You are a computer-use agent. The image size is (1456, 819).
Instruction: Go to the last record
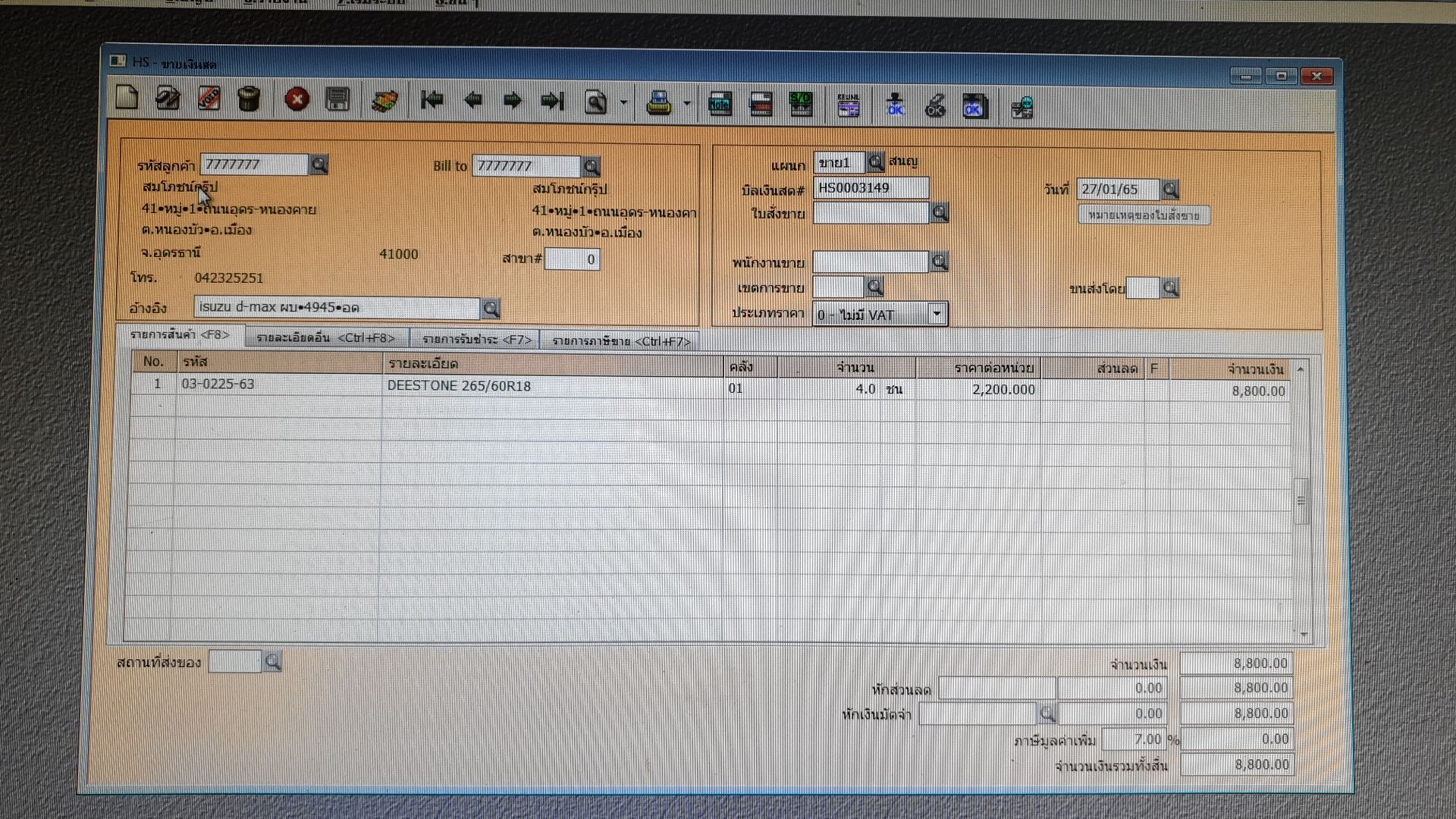552,101
